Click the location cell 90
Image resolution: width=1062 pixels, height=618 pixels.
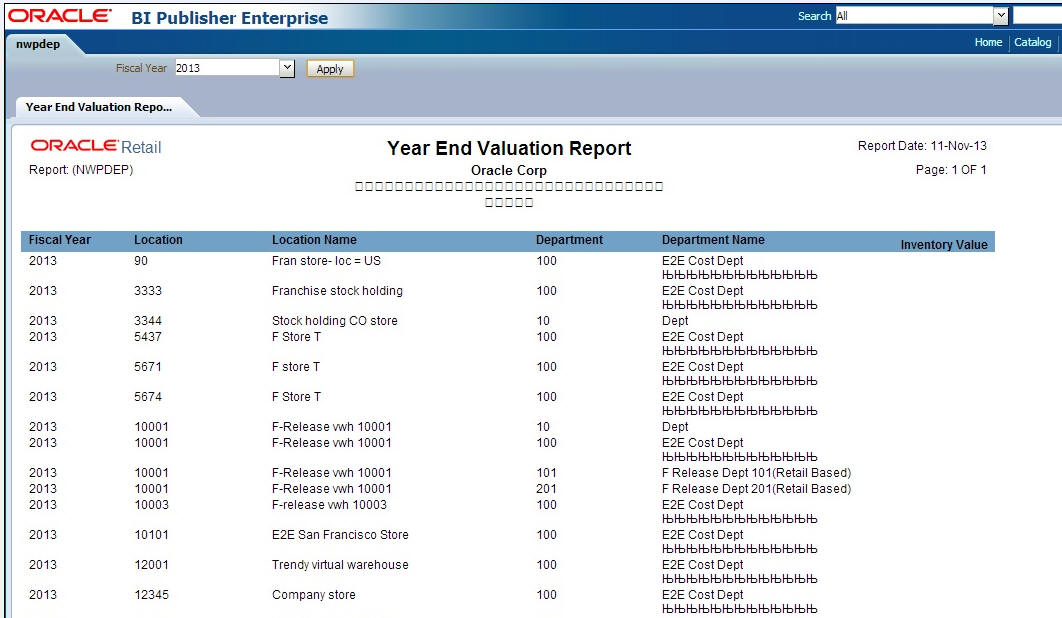(141, 261)
